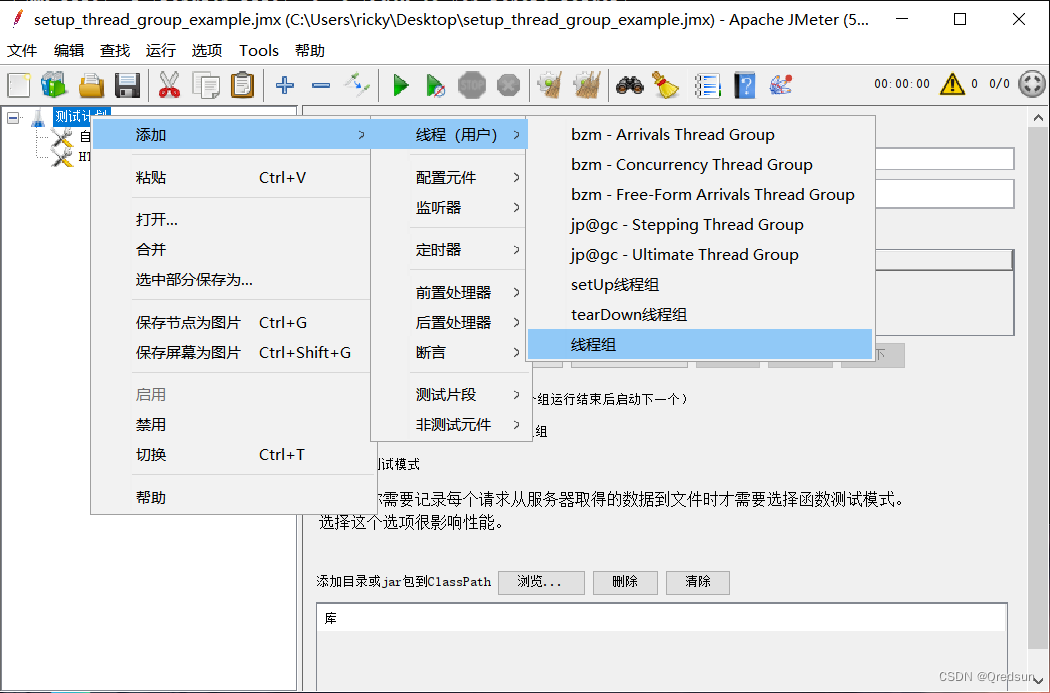This screenshot has width=1050, height=693.
Task: Collapse all nodes with minus icon
Action: pos(321,85)
